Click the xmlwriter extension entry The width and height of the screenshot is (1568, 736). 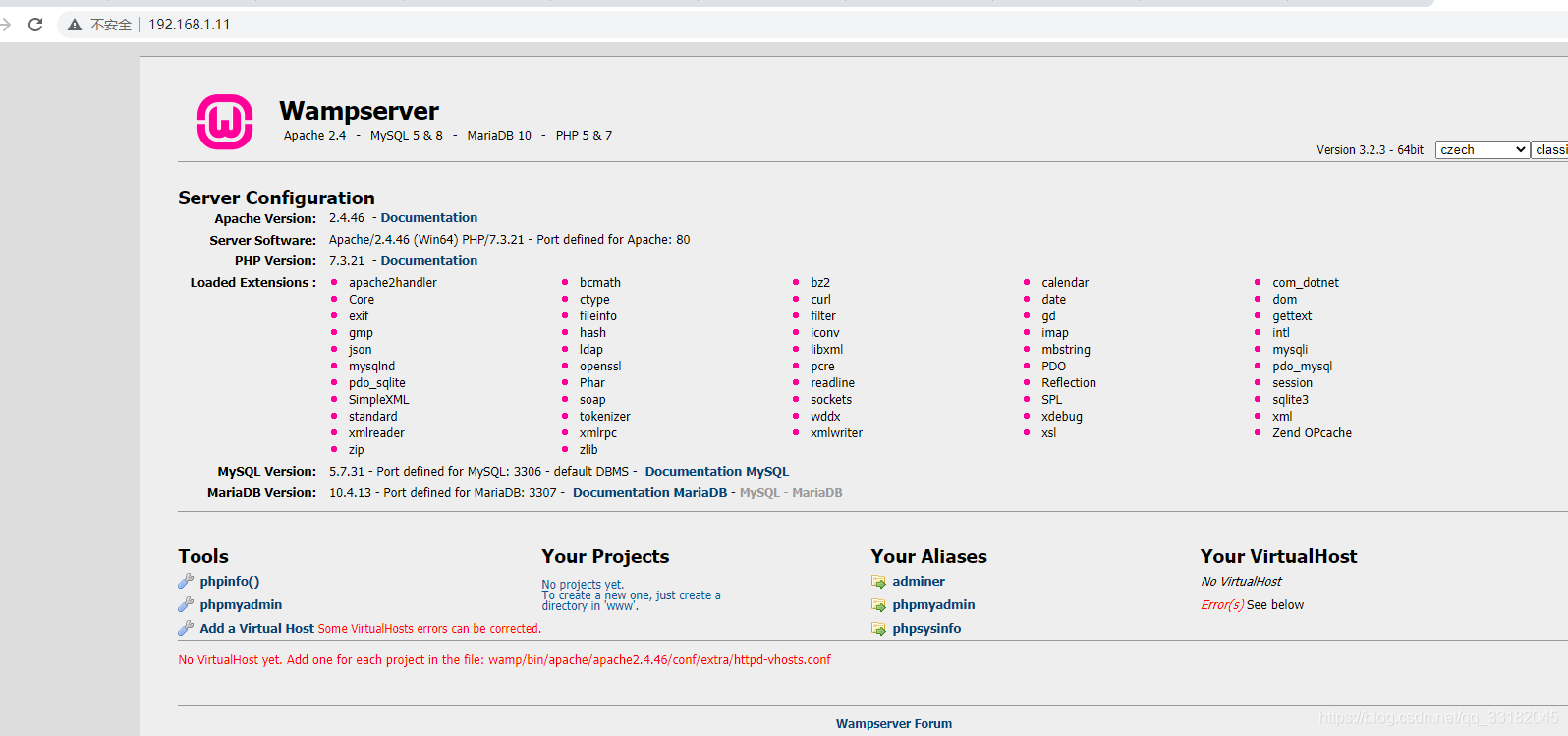click(x=836, y=433)
